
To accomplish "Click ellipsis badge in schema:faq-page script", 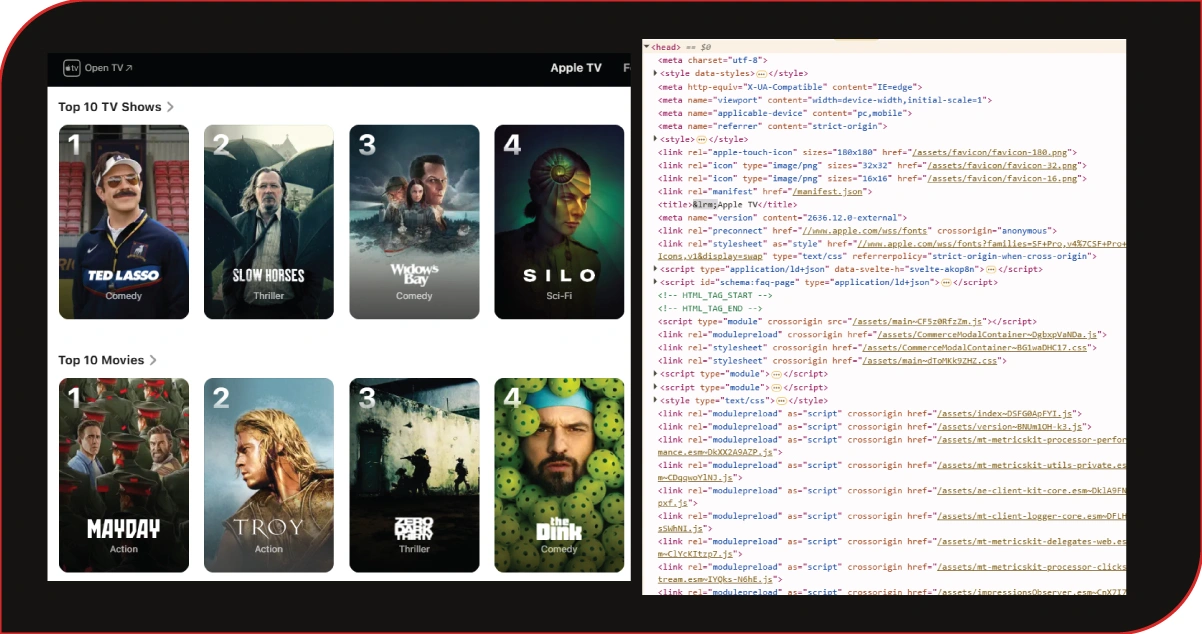I will pyautogui.click(x=945, y=282).
